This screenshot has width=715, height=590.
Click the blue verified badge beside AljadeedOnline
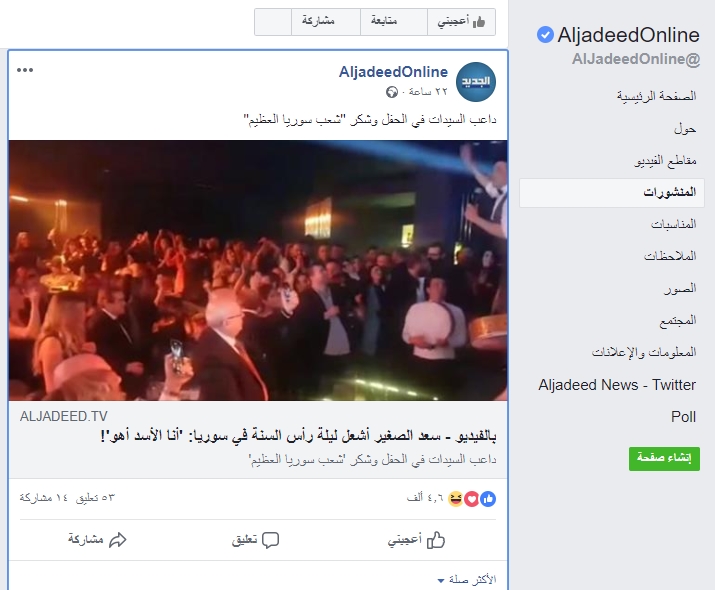545,35
